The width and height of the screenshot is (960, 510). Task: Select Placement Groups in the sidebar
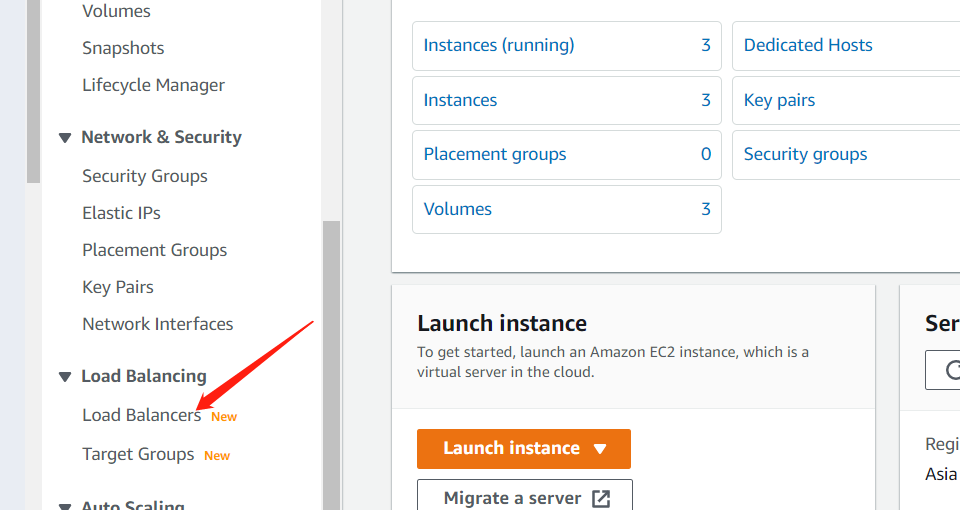click(154, 250)
